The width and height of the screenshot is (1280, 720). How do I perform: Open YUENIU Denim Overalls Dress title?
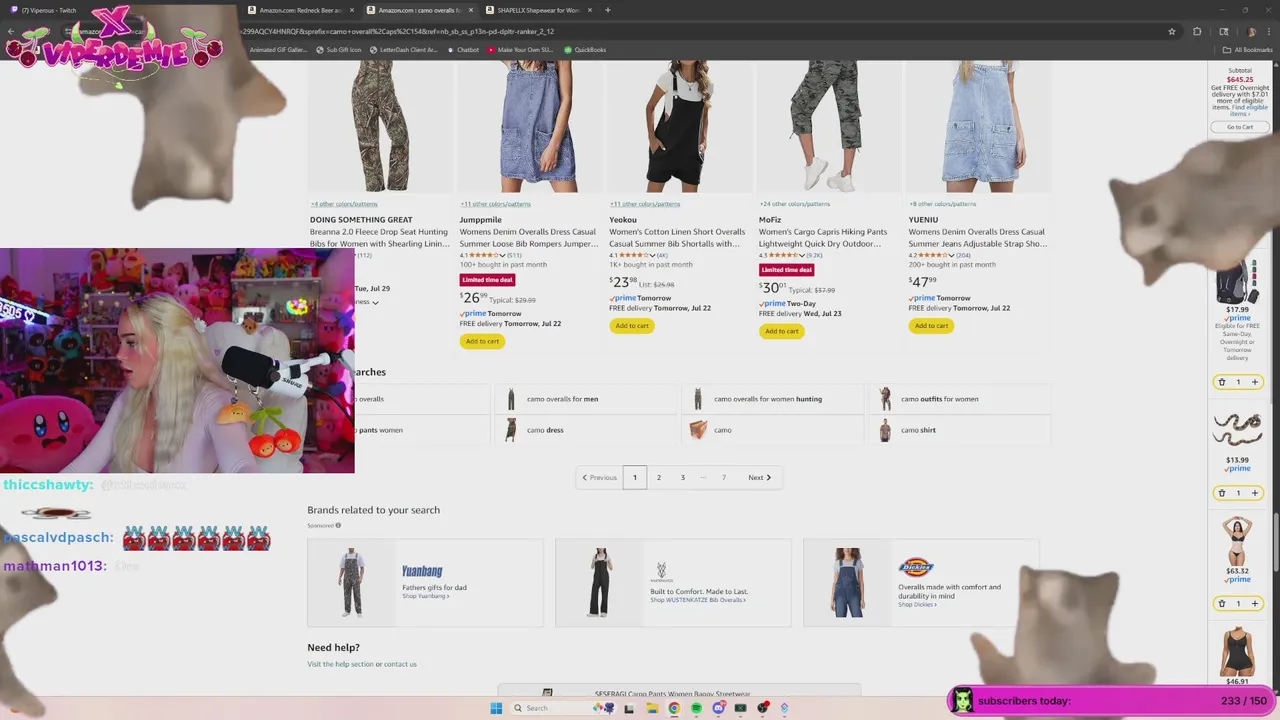click(978, 238)
